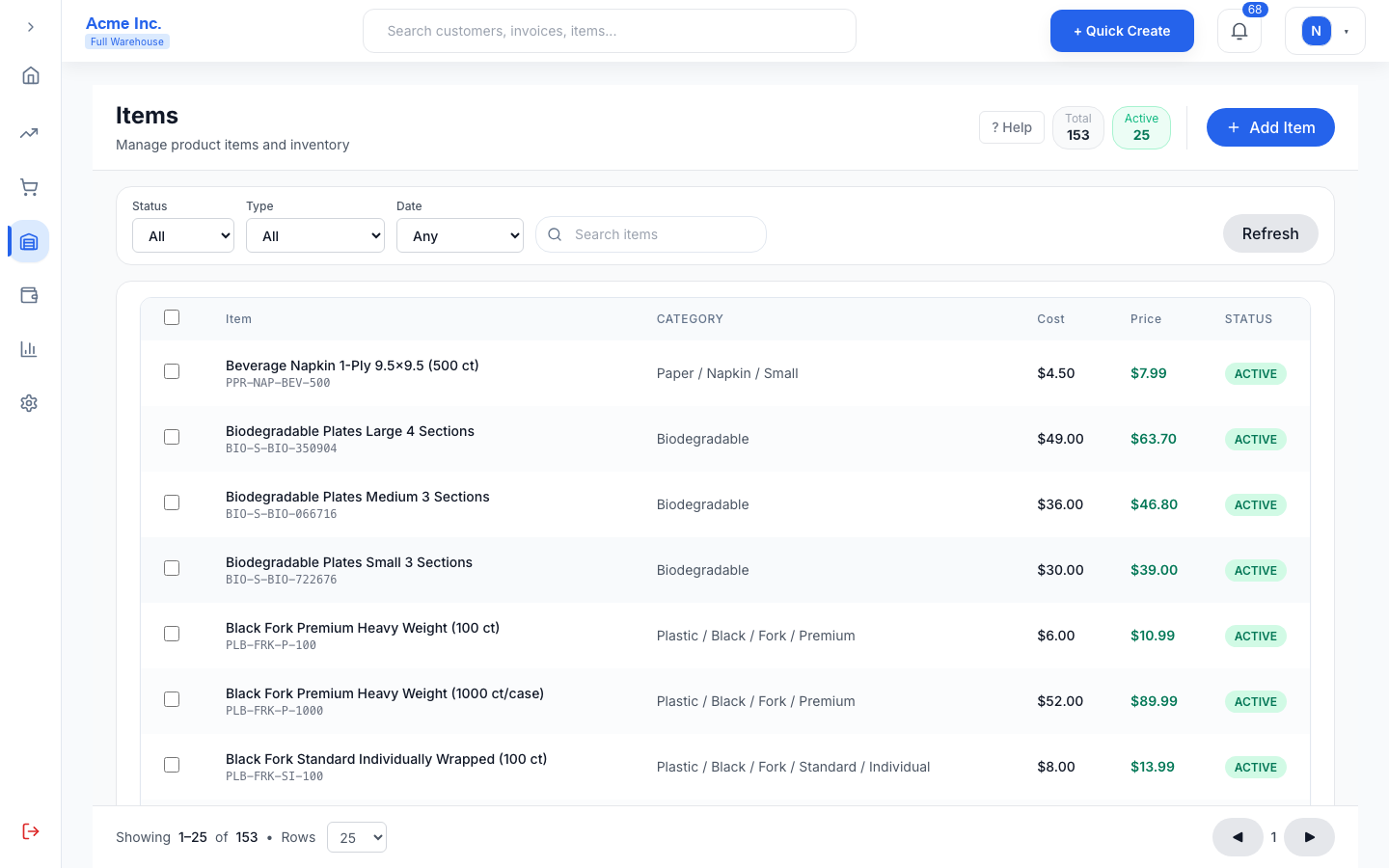Open the notifications bell icon

tap(1239, 31)
